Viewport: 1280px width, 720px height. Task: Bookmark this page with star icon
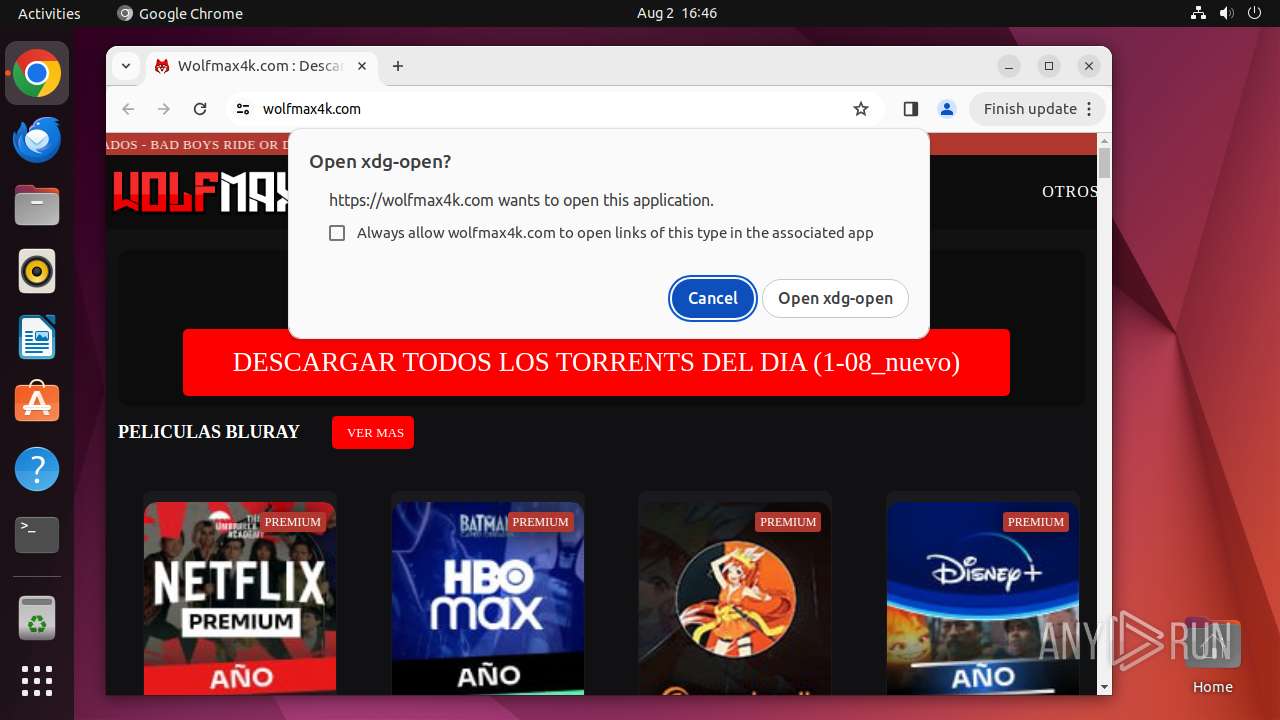pos(861,109)
